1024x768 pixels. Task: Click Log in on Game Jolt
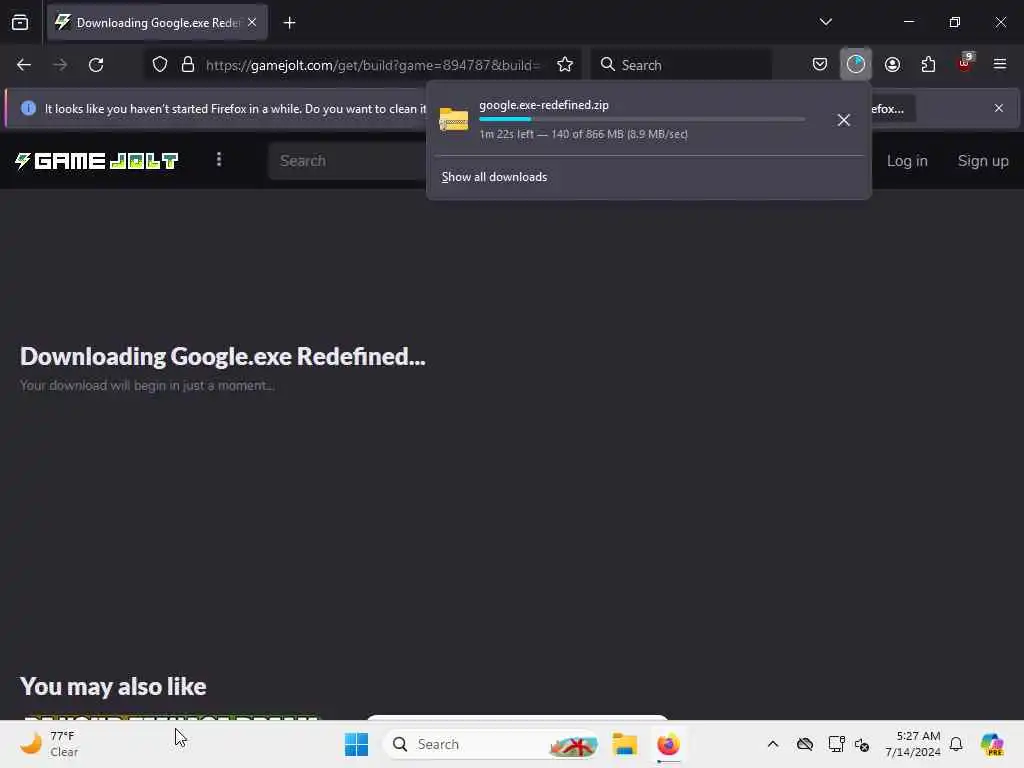point(906,161)
